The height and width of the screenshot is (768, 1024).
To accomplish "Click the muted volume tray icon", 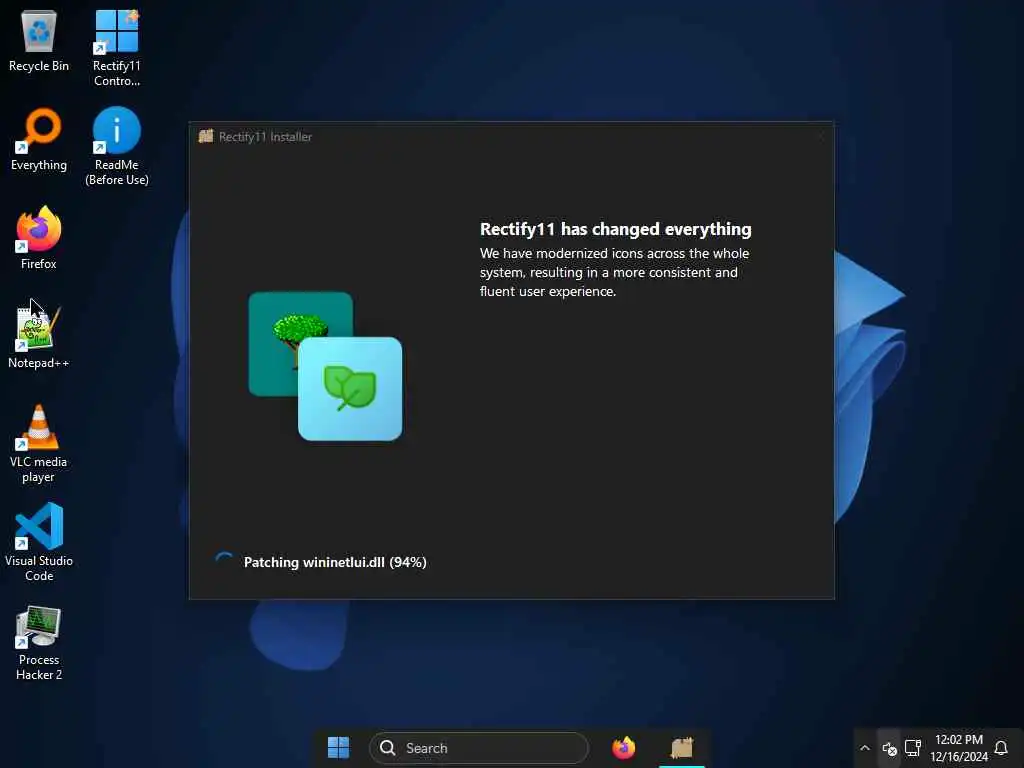I will [x=889, y=748].
